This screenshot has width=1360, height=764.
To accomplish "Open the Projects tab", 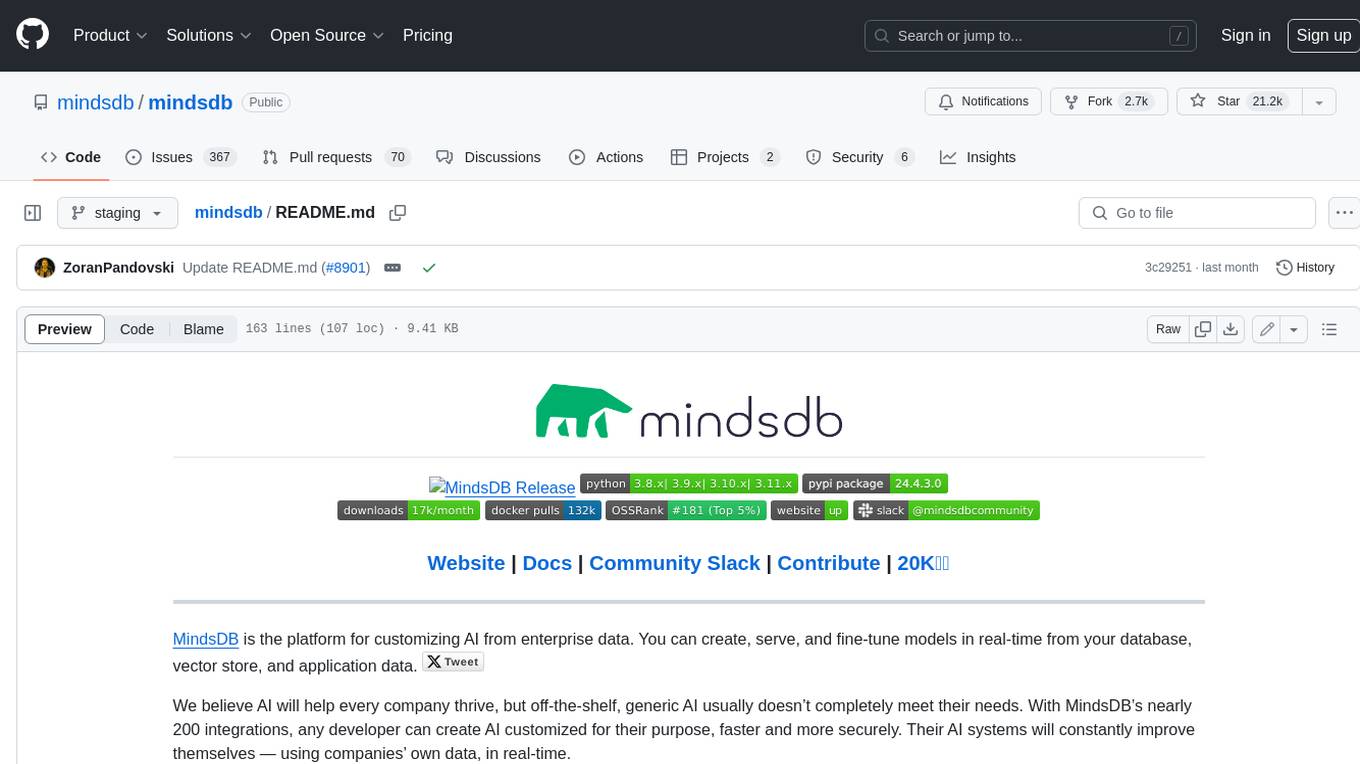I will point(725,157).
